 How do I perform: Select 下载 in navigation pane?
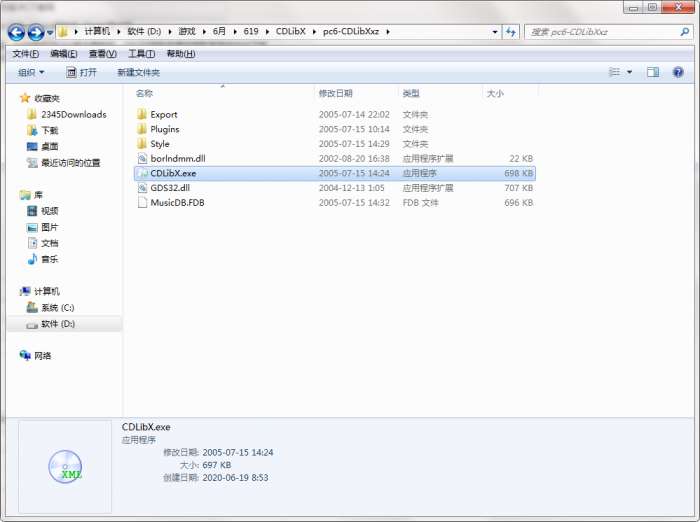pyautogui.click(x=50, y=130)
